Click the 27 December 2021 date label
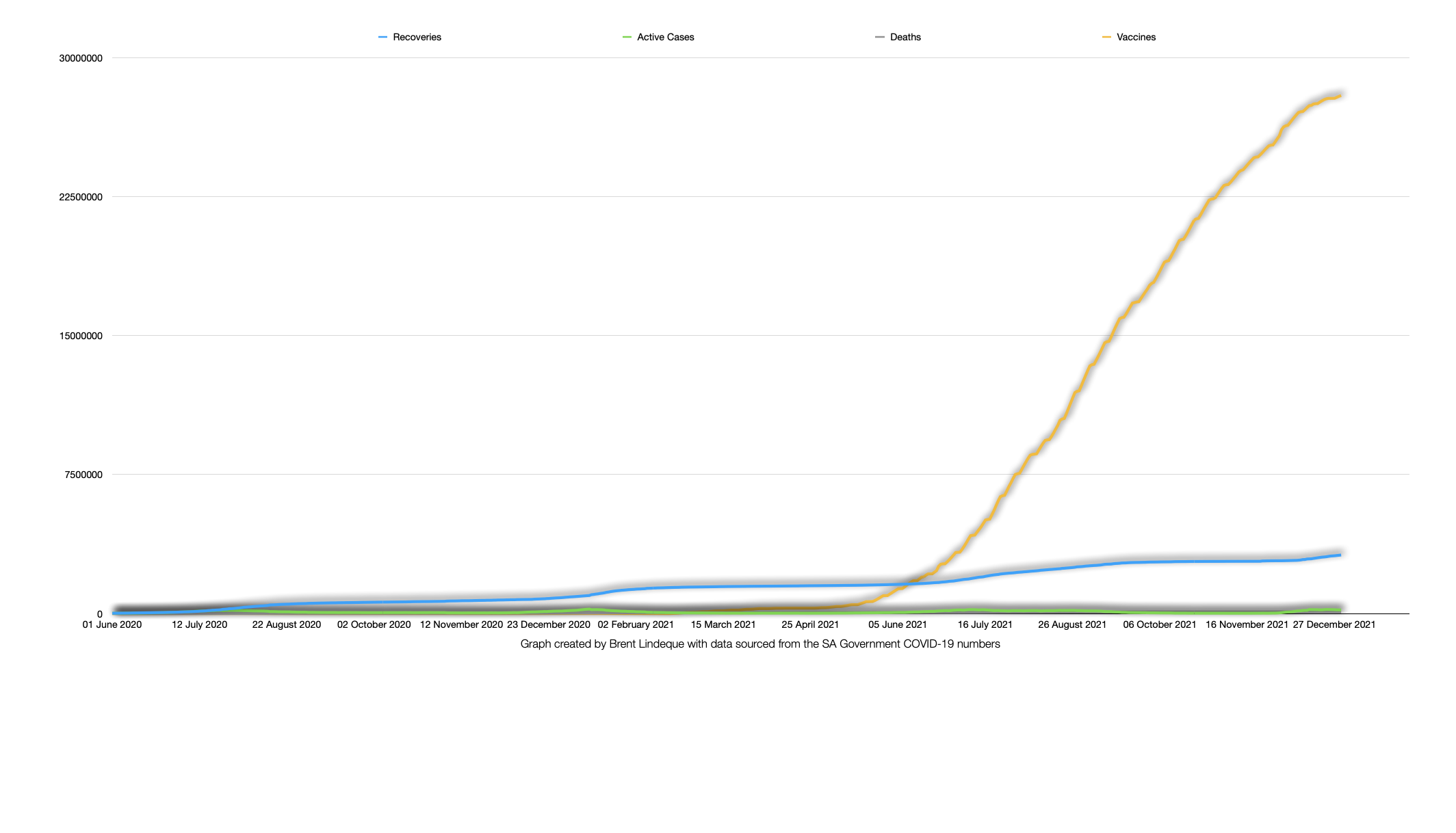The width and height of the screenshot is (1456, 833). coord(1334,624)
